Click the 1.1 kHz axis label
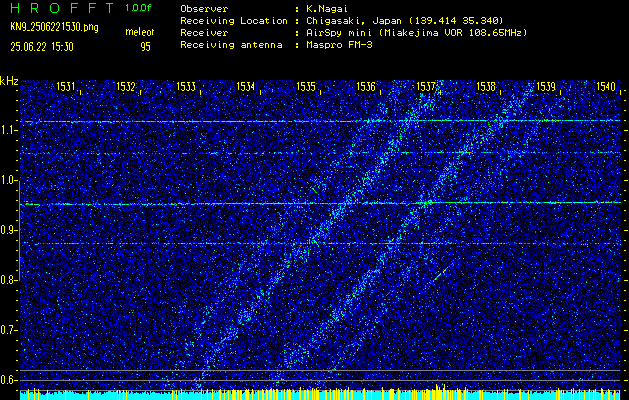Image resolution: width=629 pixels, height=400 pixels. (x=8, y=130)
